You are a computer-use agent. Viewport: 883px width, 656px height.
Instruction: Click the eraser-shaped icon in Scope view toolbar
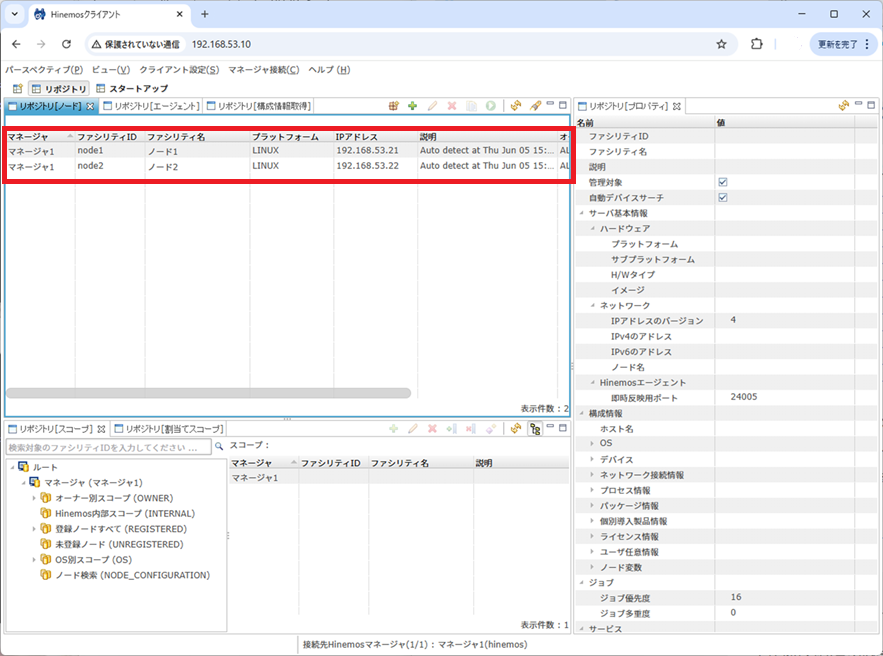pyautogui.click(x=490, y=429)
